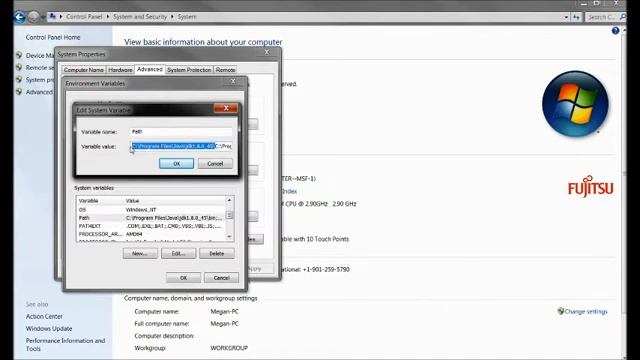Select the PROCESSOR_AR... variable row
This screenshot has width=640, height=360.
click(x=151, y=234)
